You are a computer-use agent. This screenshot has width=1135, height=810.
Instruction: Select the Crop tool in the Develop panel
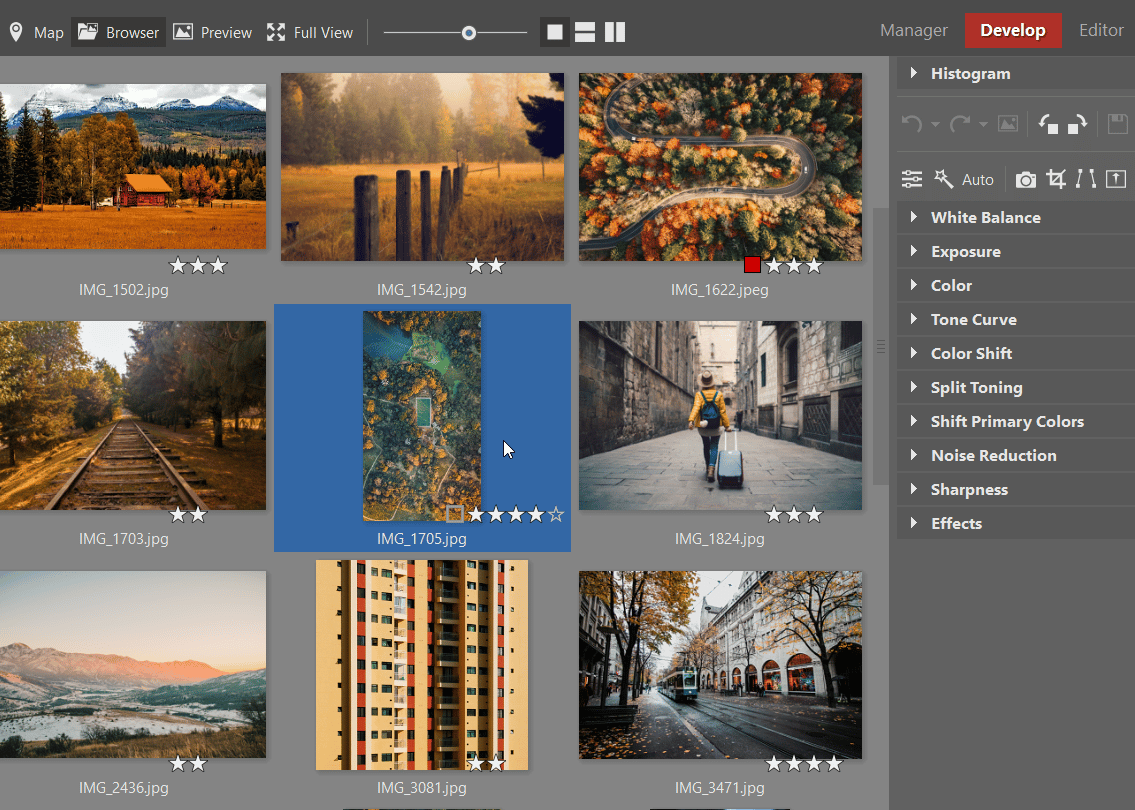[x=1055, y=178]
